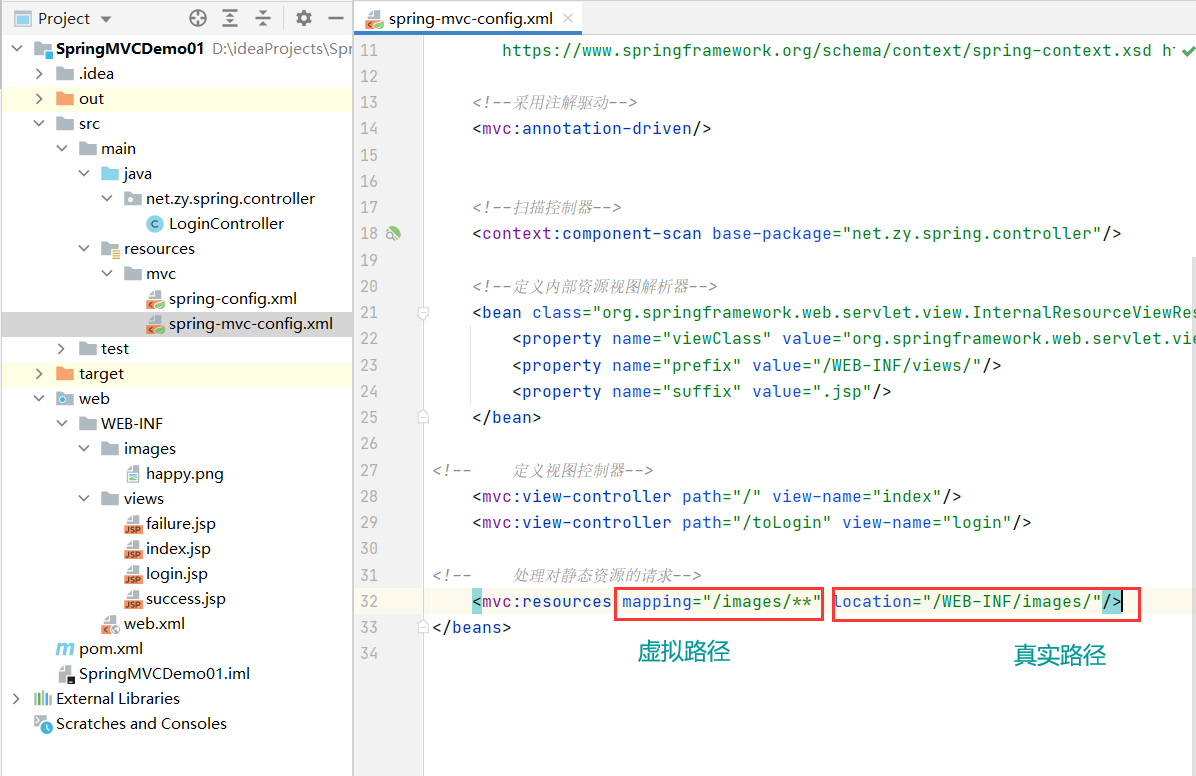Expand the target folder
The width and height of the screenshot is (1196, 776).
pos(40,374)
